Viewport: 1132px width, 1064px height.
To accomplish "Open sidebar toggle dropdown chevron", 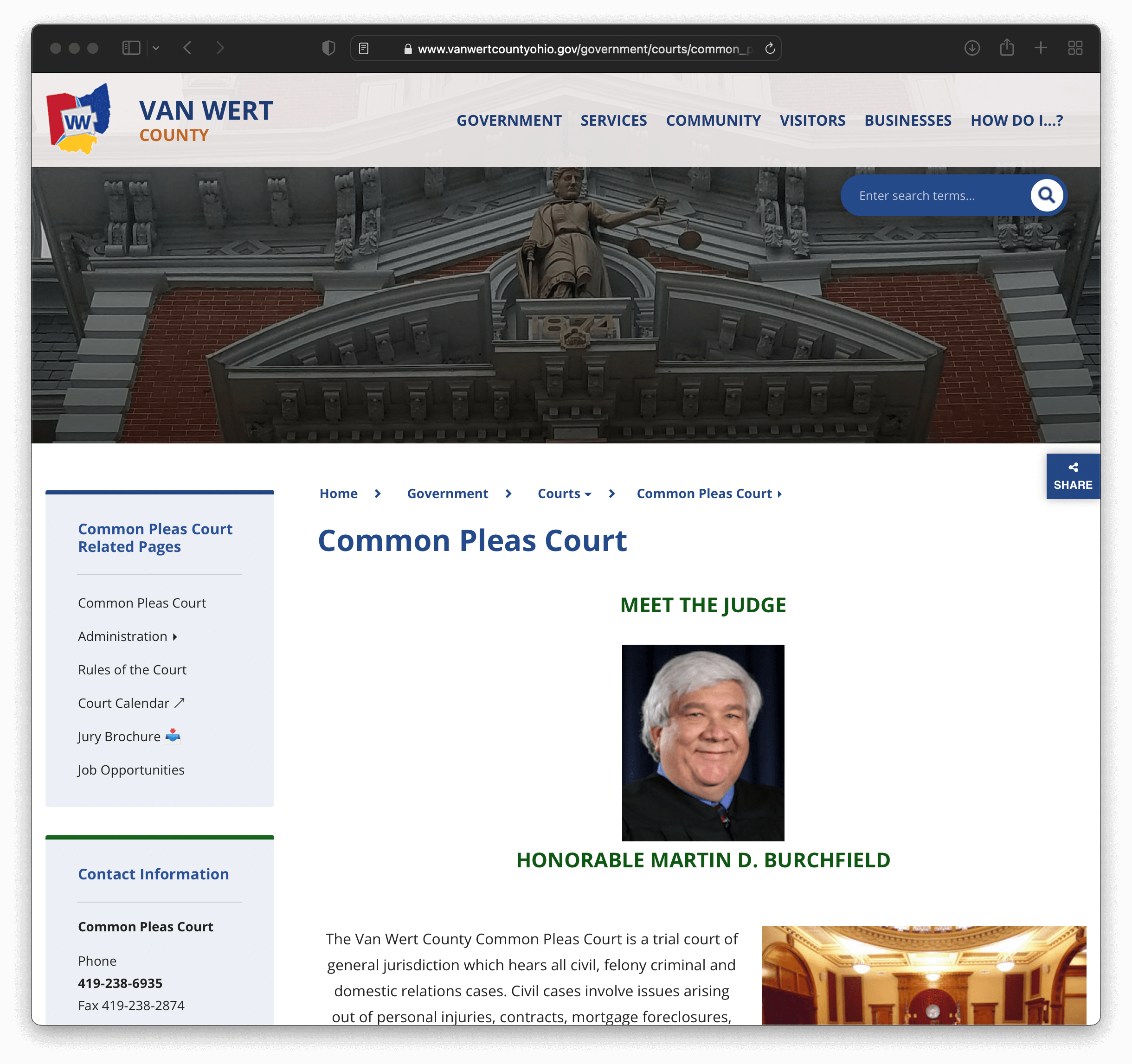I will click(x=156, y=48).
